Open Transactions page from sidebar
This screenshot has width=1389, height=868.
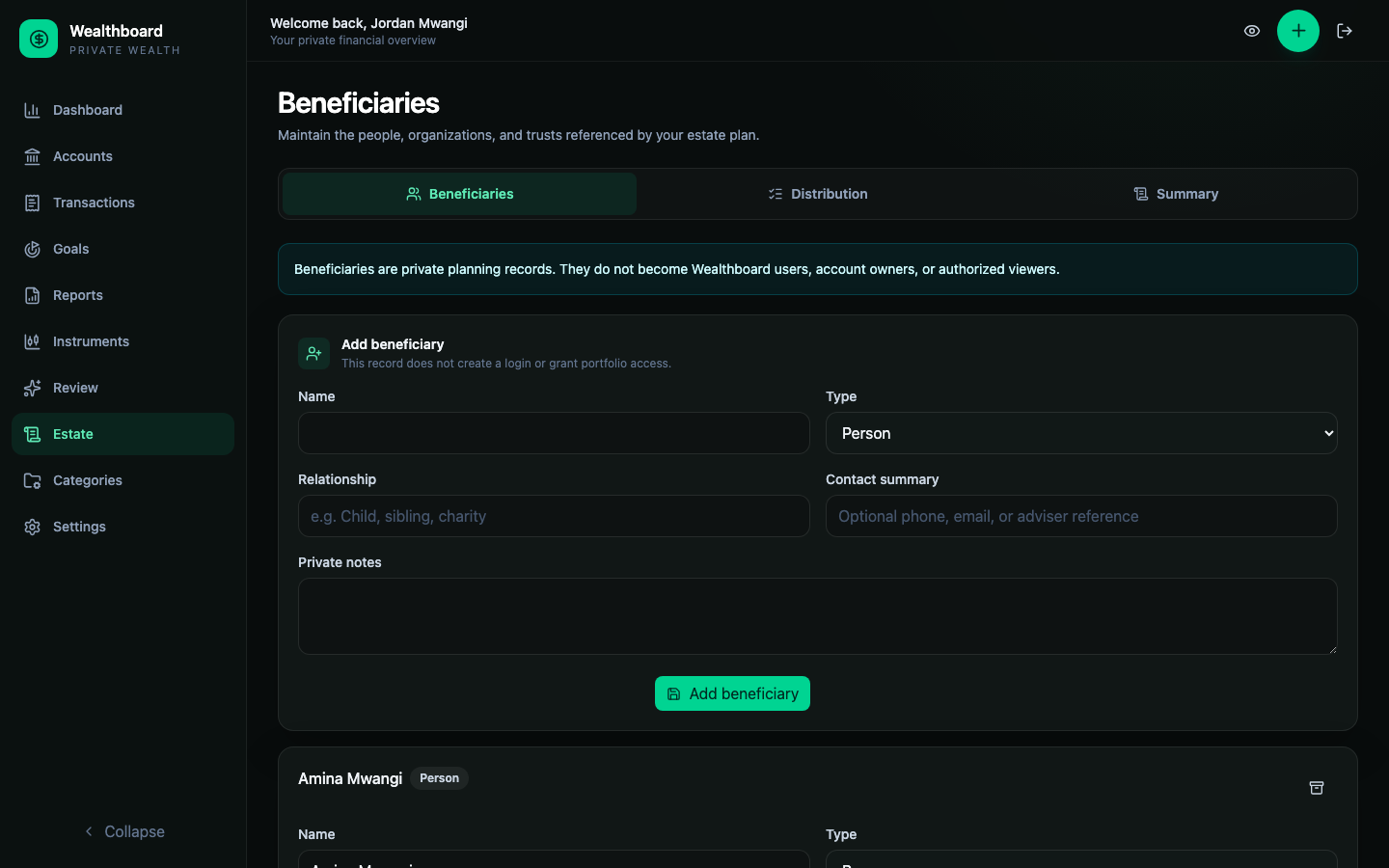(x=123, y=203)
